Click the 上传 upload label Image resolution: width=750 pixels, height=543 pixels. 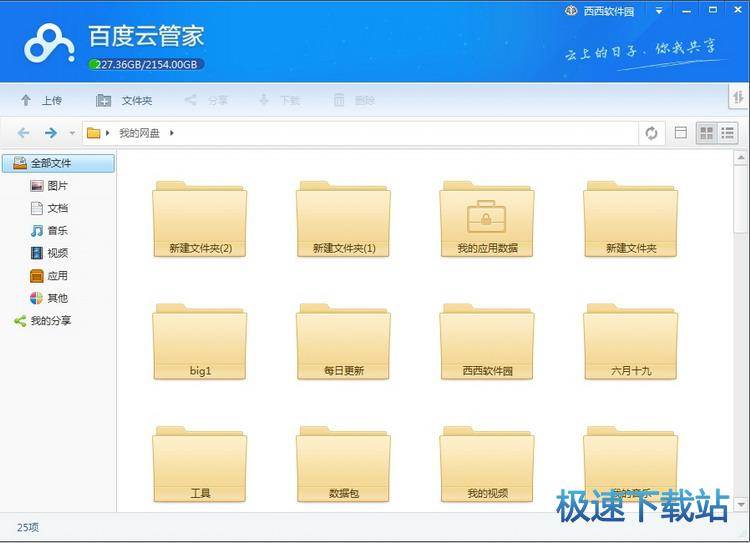[x=52, y=100]
